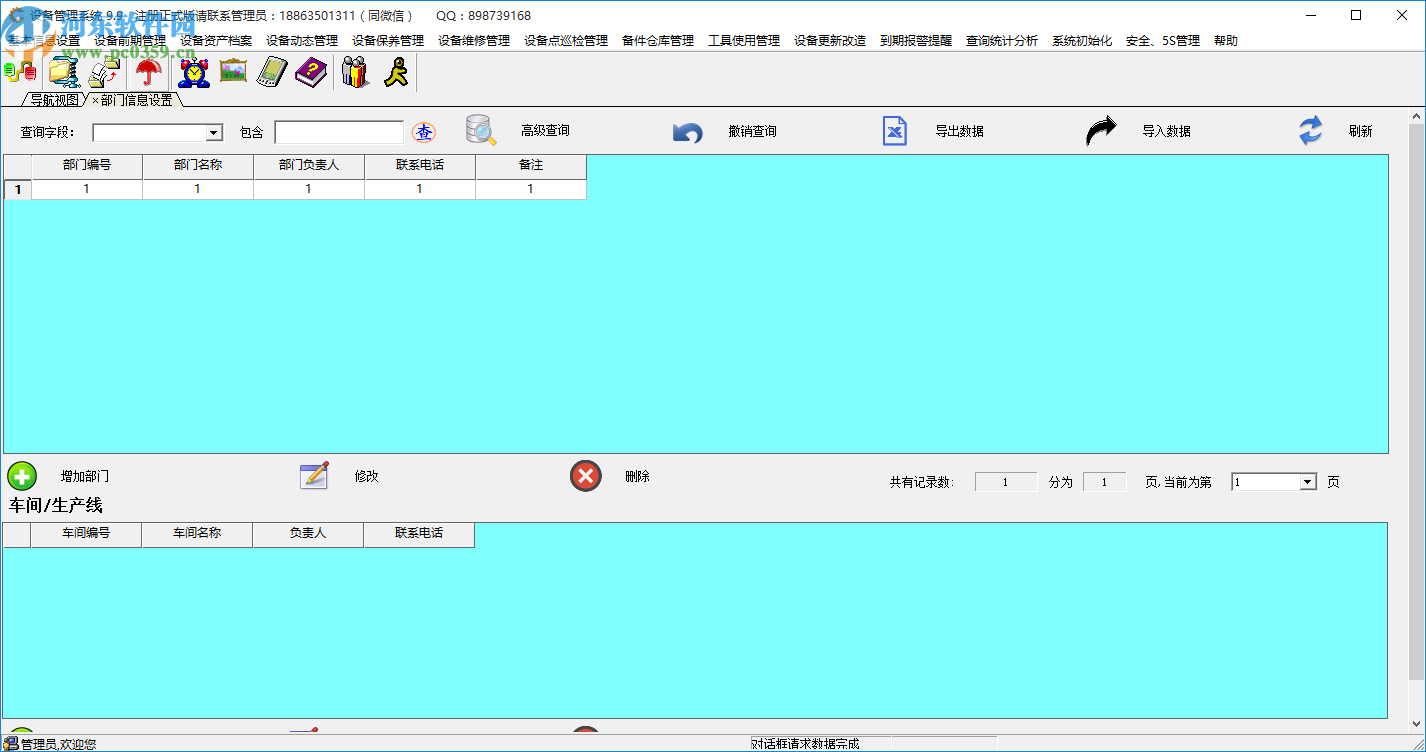1426x752 pixels.
Task: Click the workshop table 联系电话 header
Action: [x=420, y=534]
